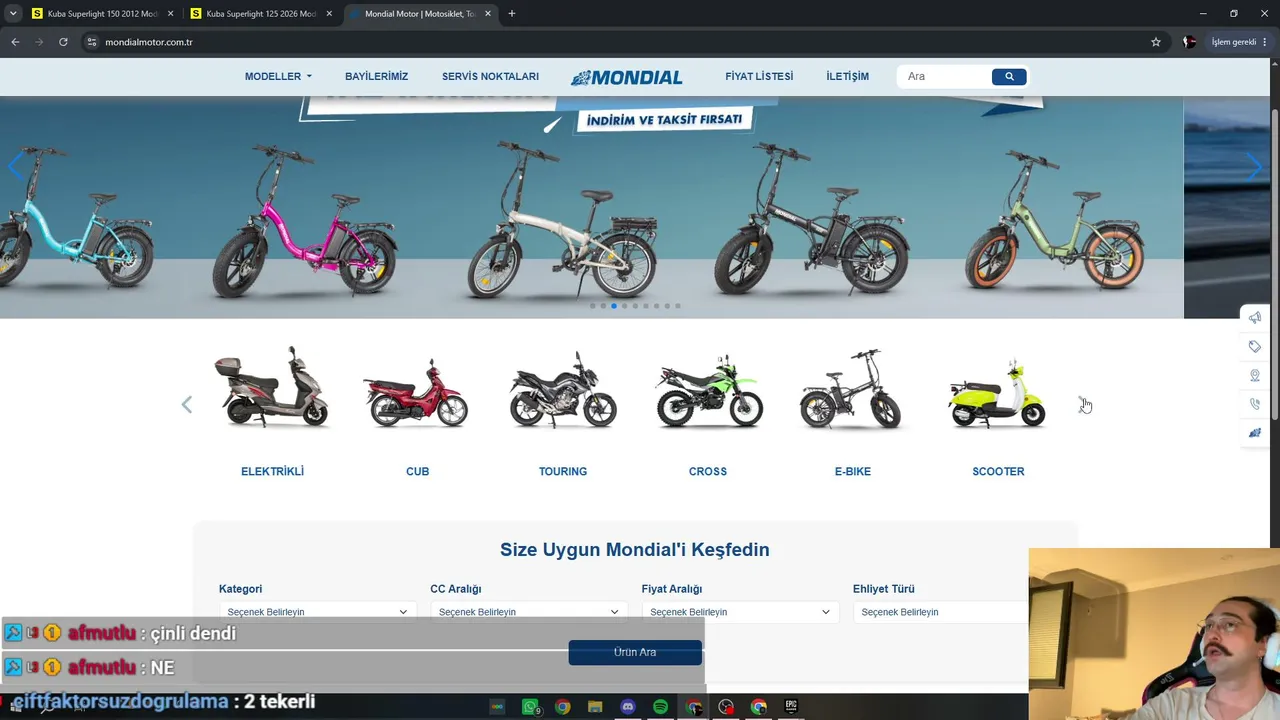Click the Ara search input field
Image resolution: width=1280 pixels, height=720 pixels.
pos(944,76)
